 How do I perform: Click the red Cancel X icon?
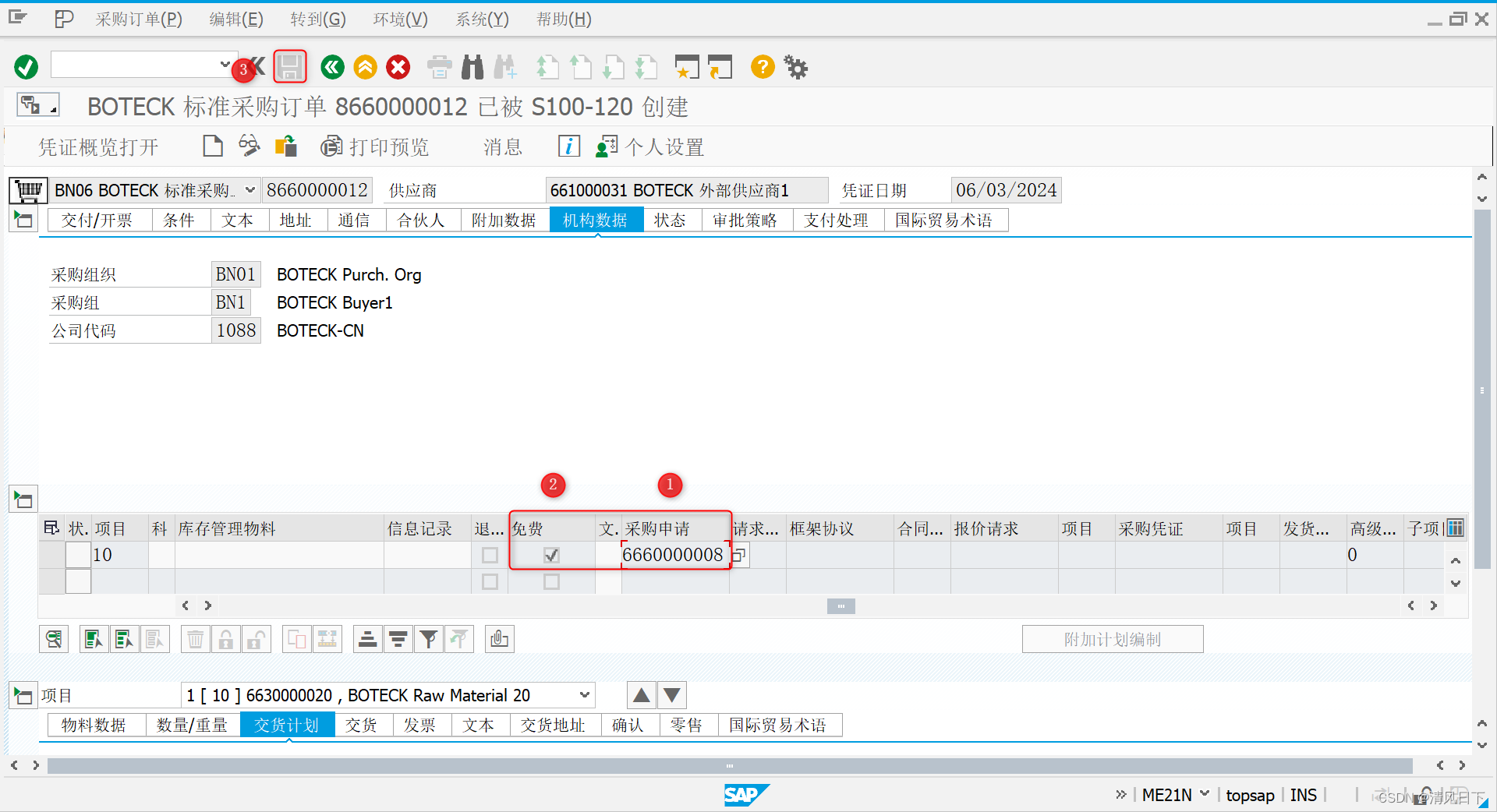[398, 67]
